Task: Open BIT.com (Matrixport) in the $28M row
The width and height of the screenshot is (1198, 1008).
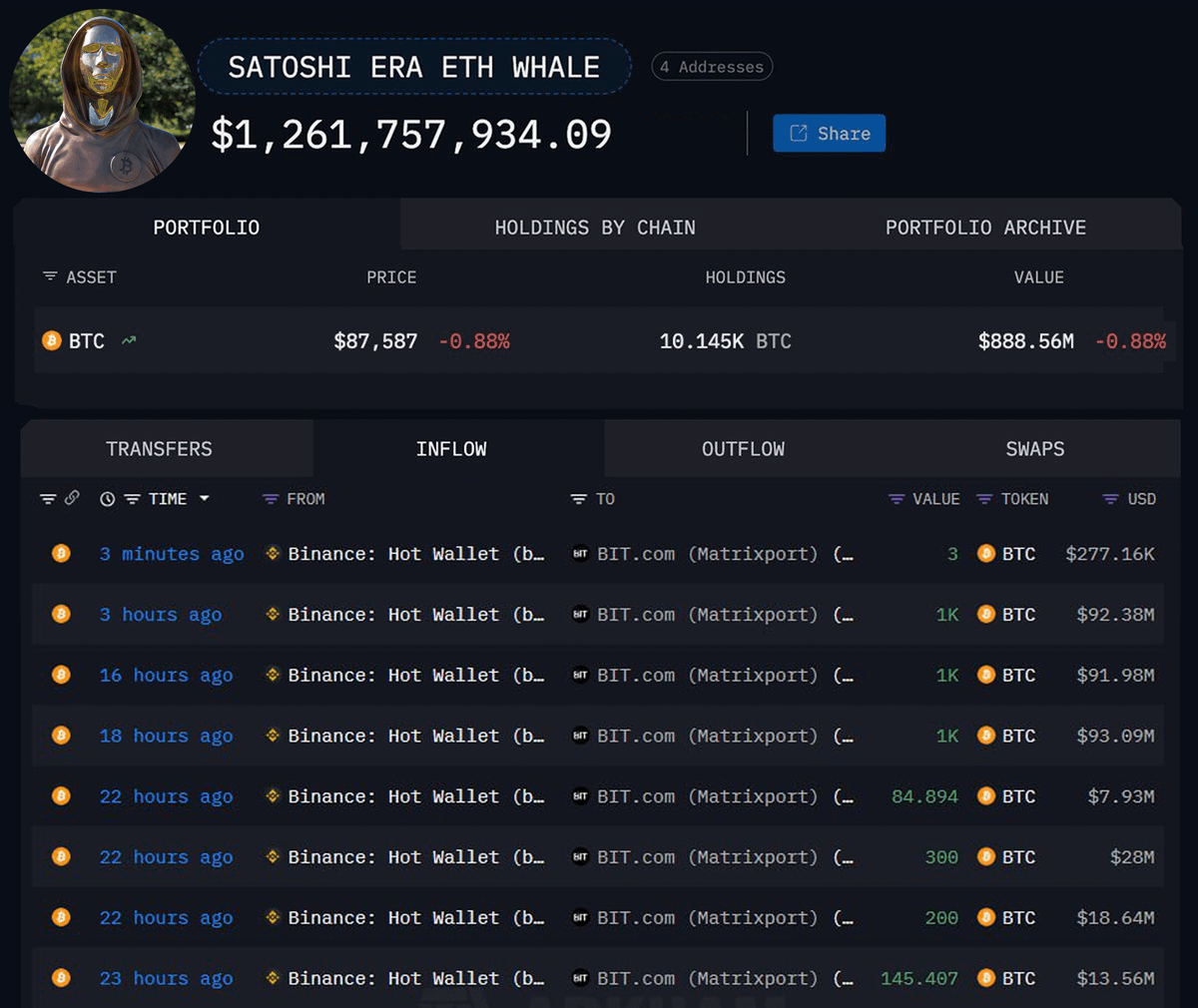Action: pyautogui.click(x=726, y=857)
